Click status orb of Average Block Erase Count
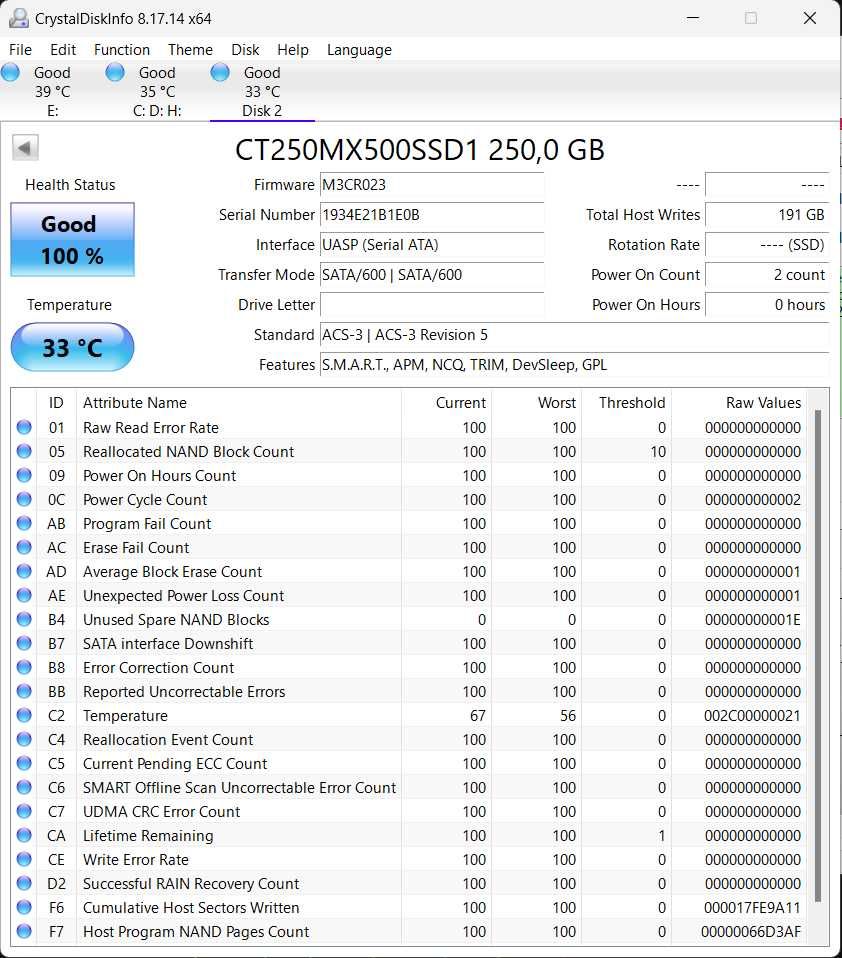This screenshot has height=958, width=842. (24, 571)
